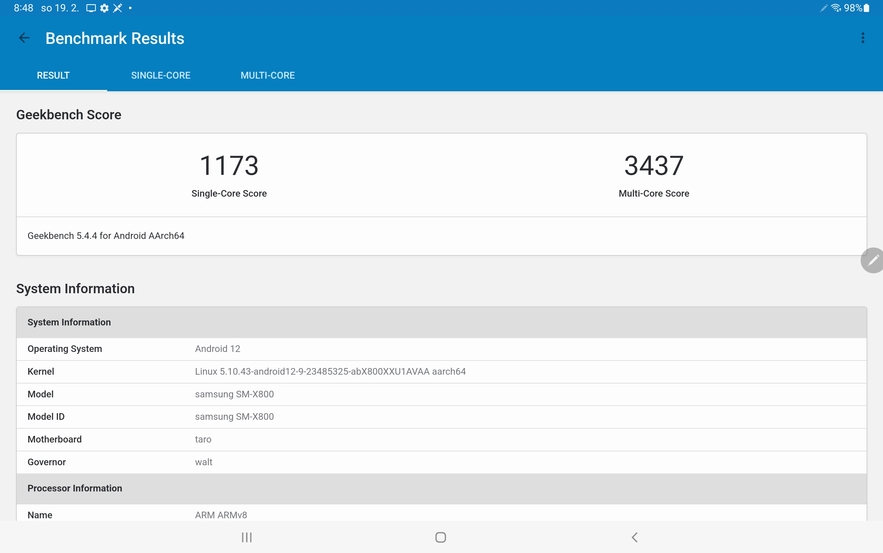This screenshot has height=553, width=883.
Task: Select the Kernel information row
Action: (x=441, y=371)
